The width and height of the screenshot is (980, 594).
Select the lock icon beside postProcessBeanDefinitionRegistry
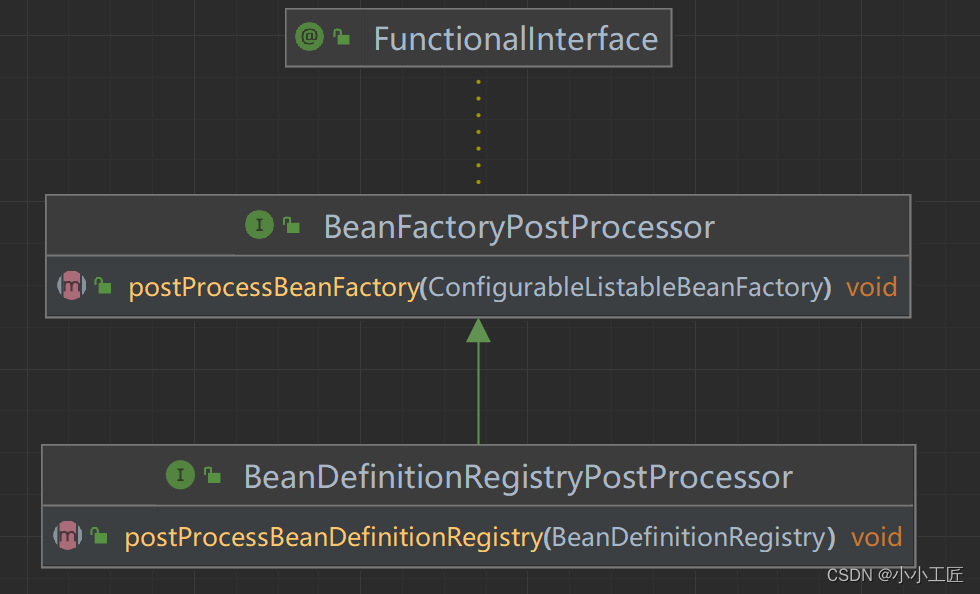point(97,536)
